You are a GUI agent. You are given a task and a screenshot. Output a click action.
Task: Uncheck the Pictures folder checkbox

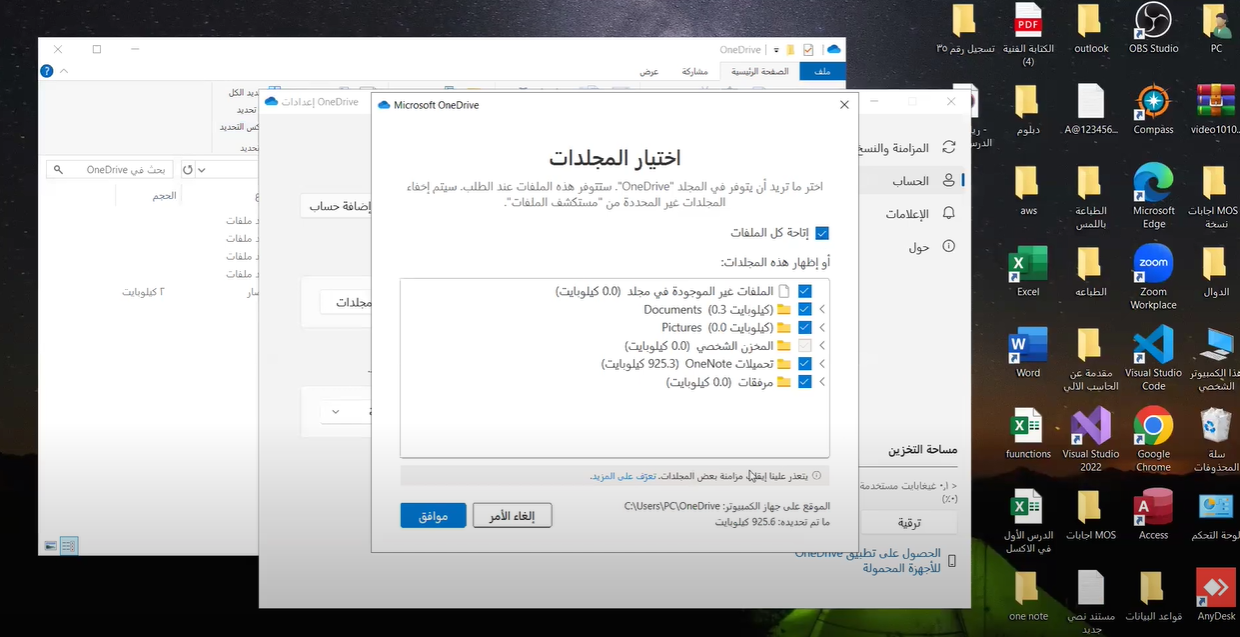[x=804, y=328]
